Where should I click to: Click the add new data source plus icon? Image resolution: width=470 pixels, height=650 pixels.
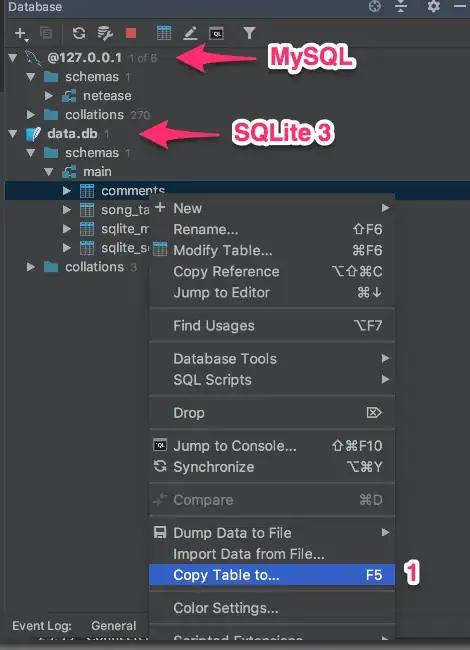(21, 34)
